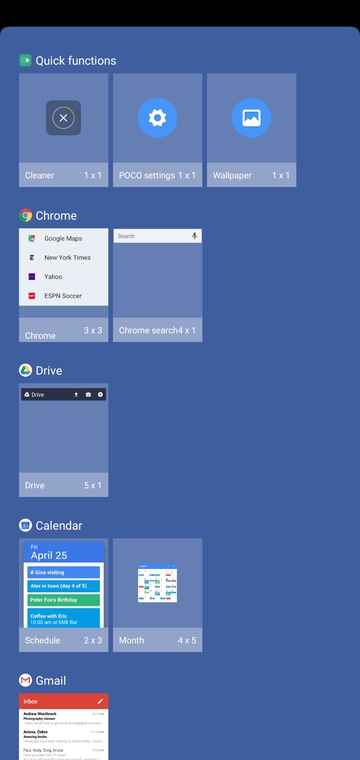Tap the microphone icon in Chrome search widget
This screenshot has width=360, height=760.
coord(195,236)
